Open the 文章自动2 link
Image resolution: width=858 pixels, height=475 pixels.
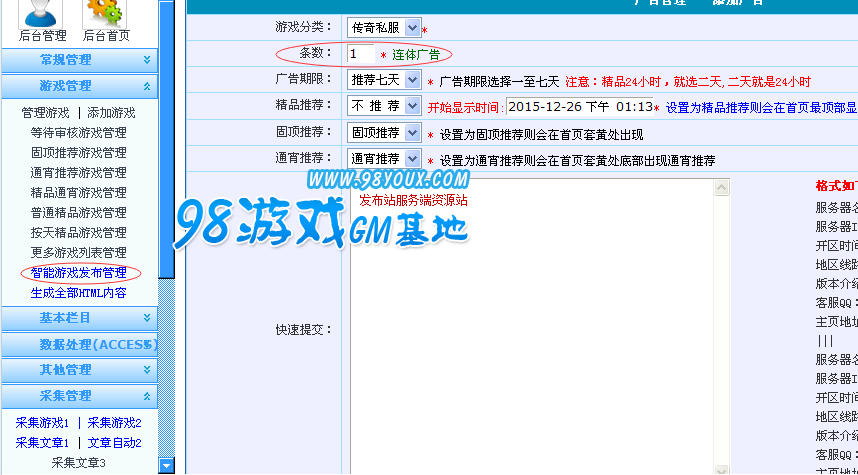114,443
